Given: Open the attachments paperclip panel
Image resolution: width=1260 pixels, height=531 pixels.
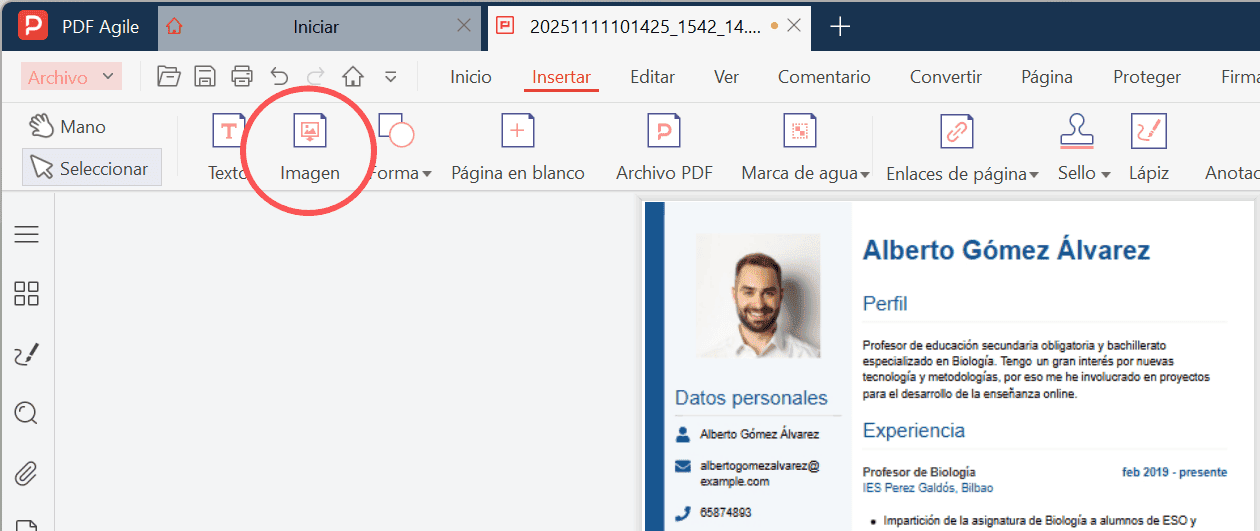Looking at the screenshot, I should (27, 471).
